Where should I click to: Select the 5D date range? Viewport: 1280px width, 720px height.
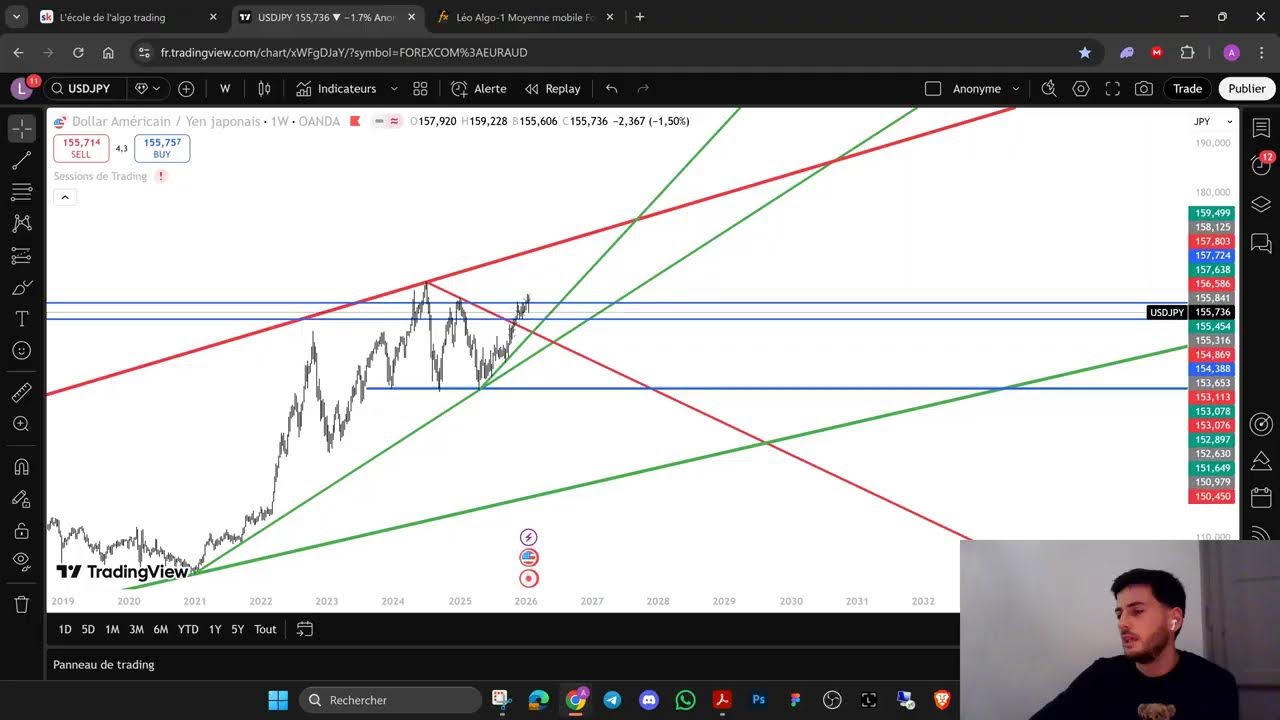88,629
